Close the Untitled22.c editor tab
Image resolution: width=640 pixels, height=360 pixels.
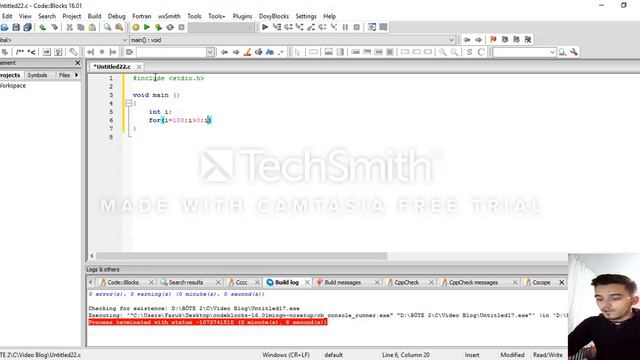click(x=139, y=67)
